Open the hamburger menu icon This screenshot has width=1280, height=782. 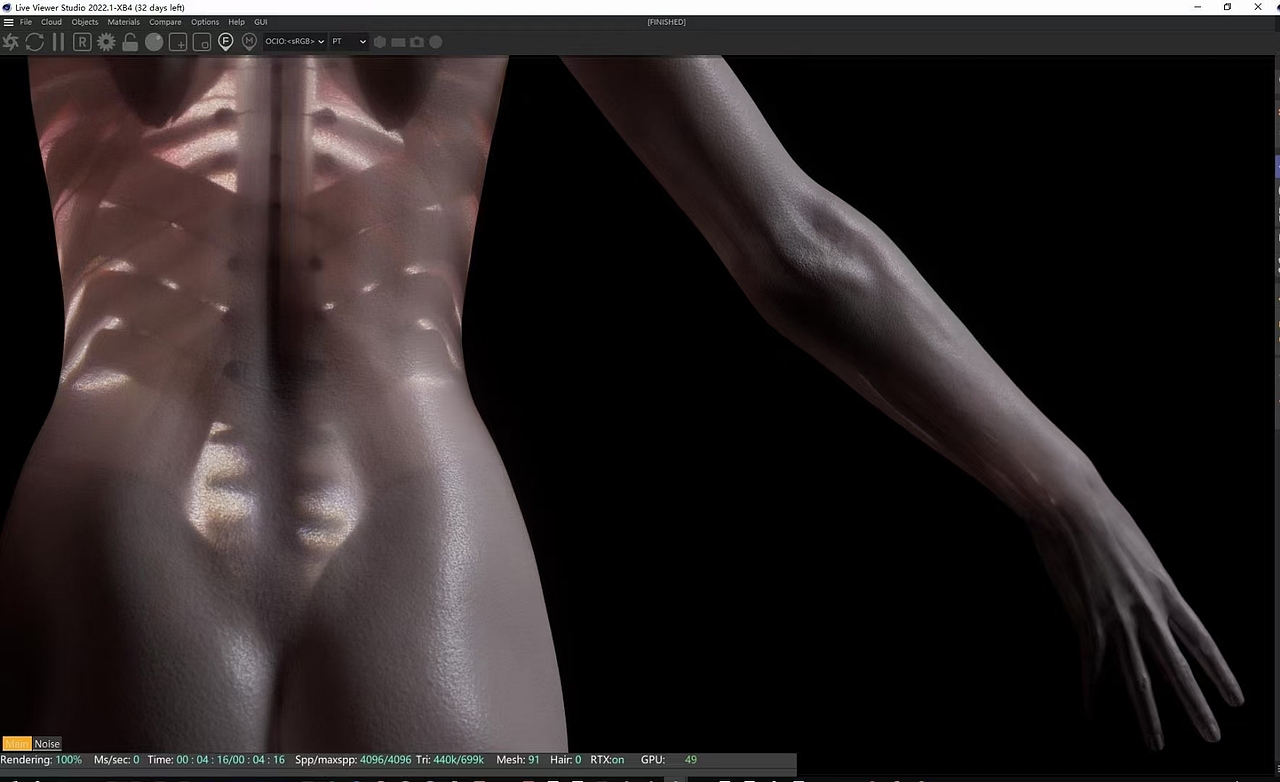point(8,22)
